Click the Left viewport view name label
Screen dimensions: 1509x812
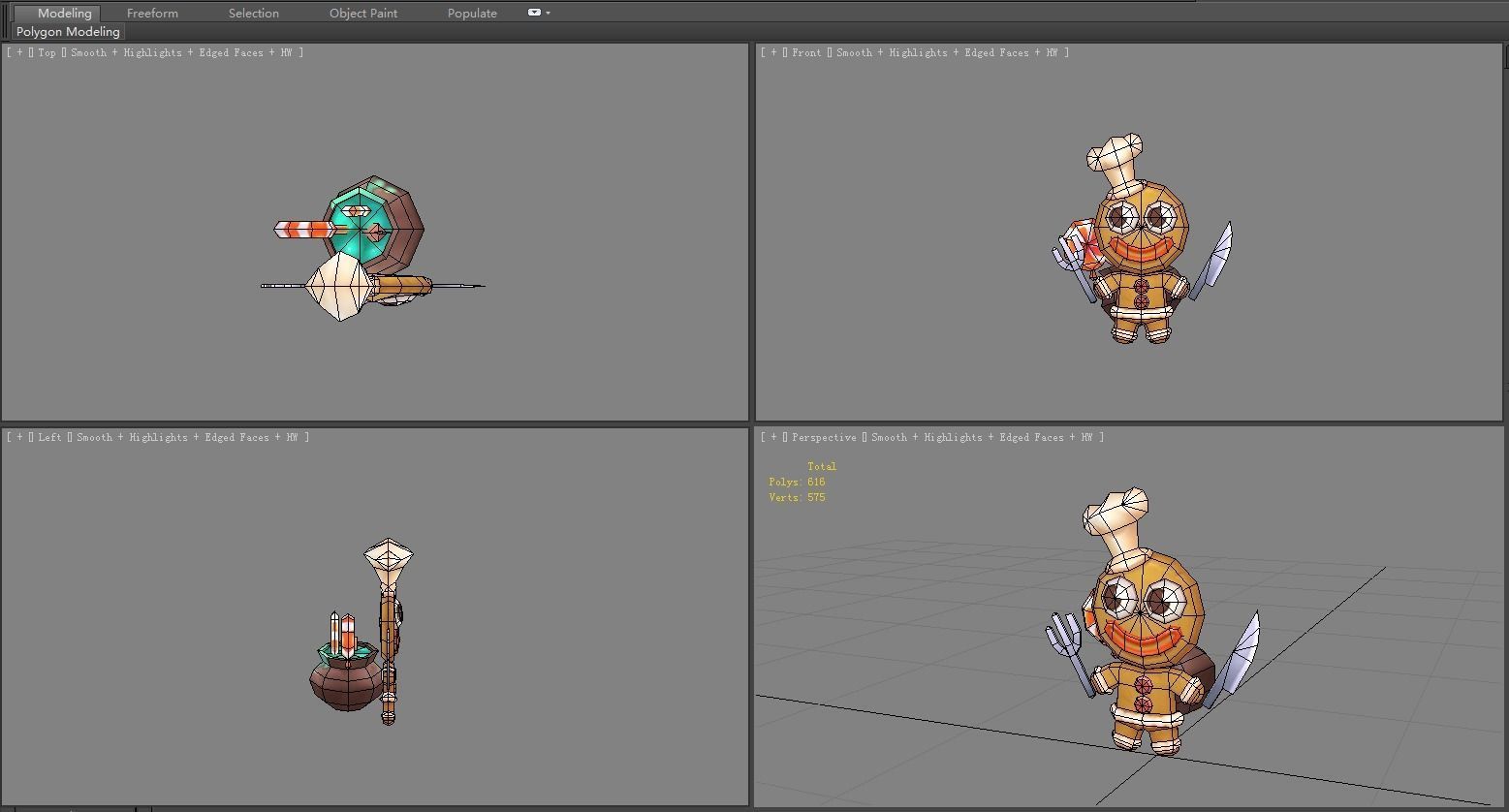click(49, 437)
